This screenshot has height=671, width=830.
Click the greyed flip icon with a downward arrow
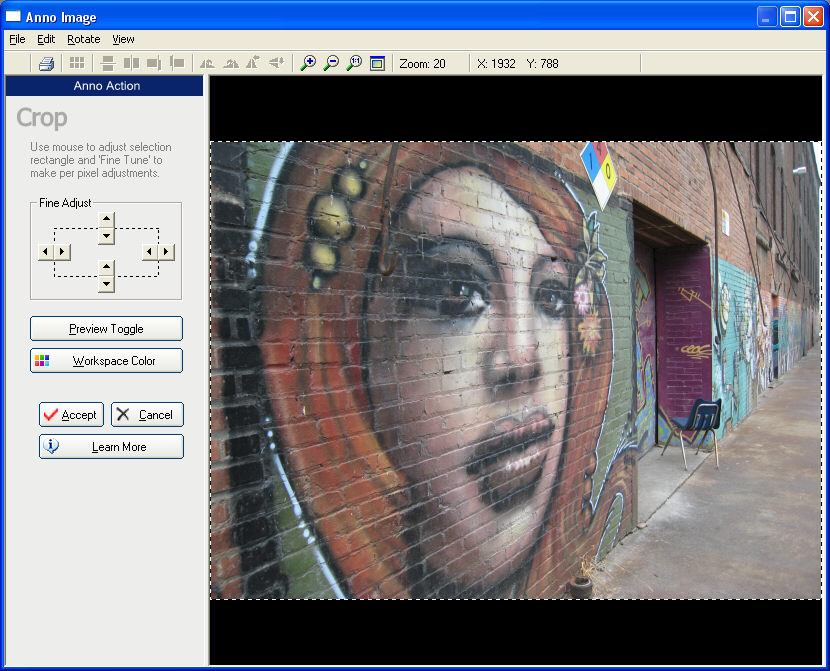277,63
